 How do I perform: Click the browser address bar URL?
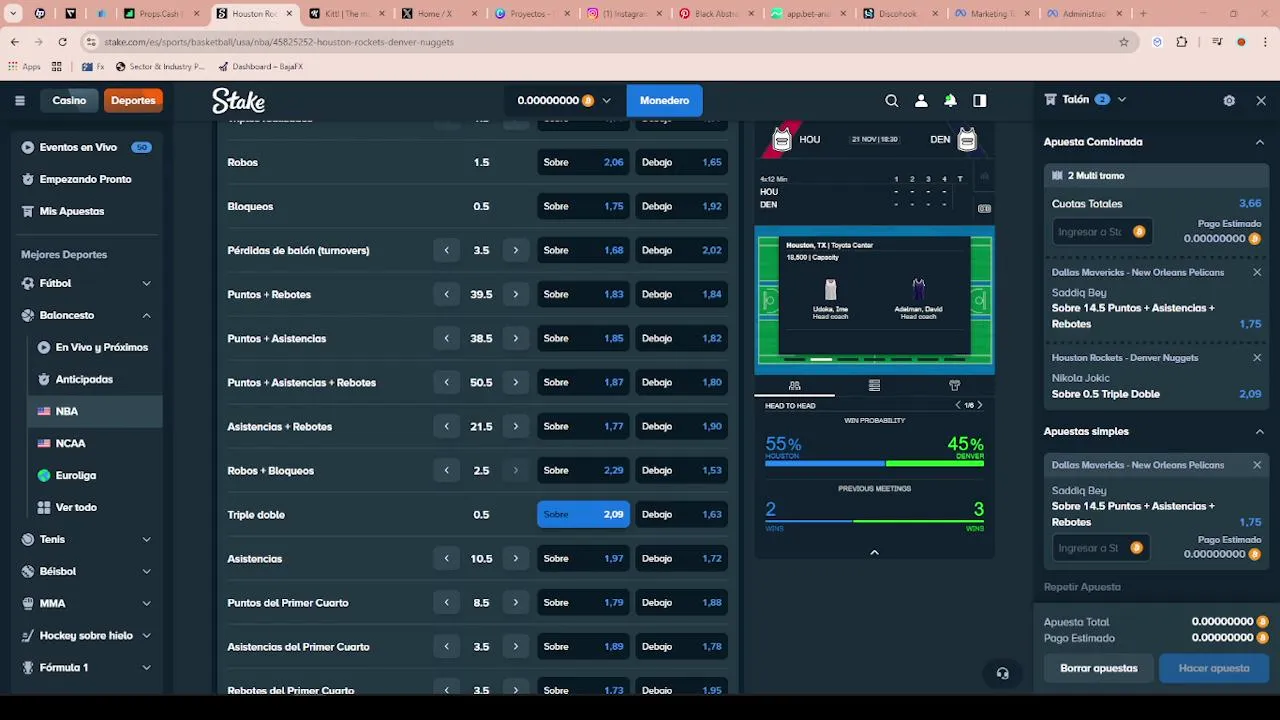tap(279, 42)
